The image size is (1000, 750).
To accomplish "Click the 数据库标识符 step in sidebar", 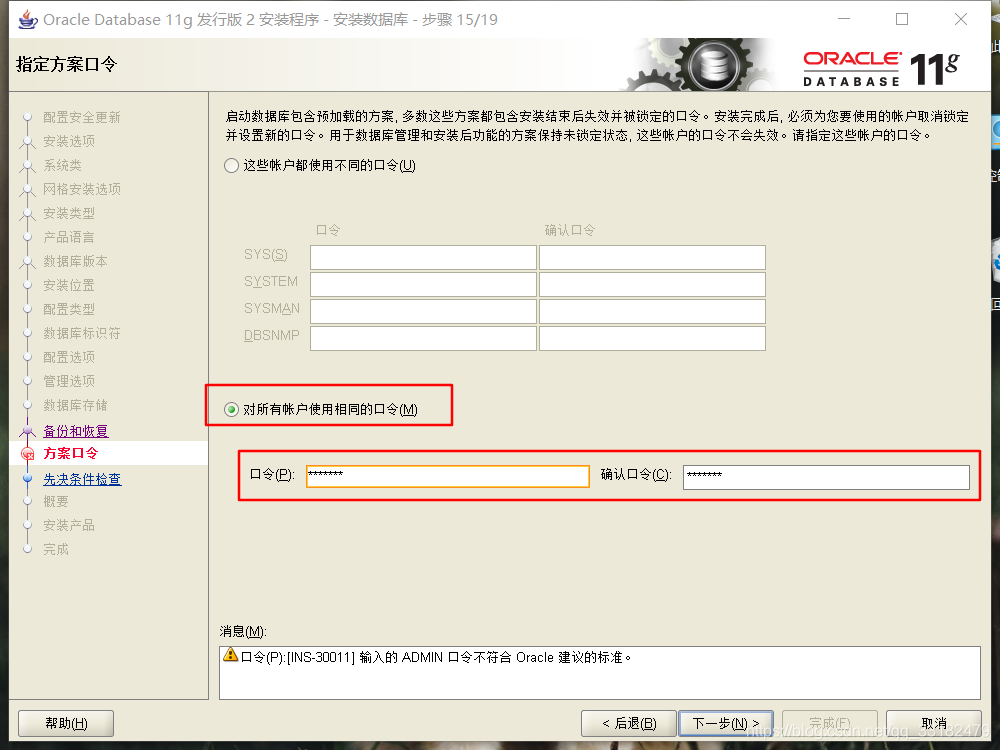I will point(82,334).
